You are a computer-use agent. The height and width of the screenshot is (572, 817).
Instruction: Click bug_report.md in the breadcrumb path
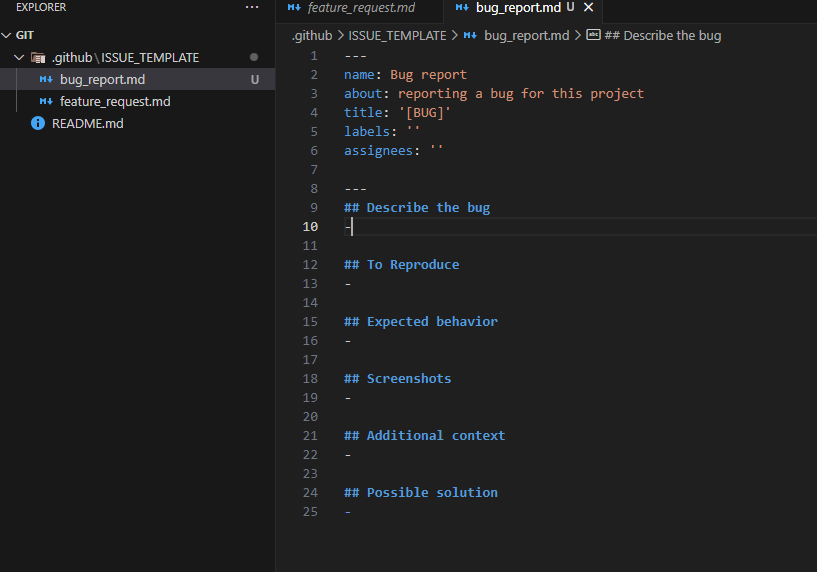click(527, 35)
